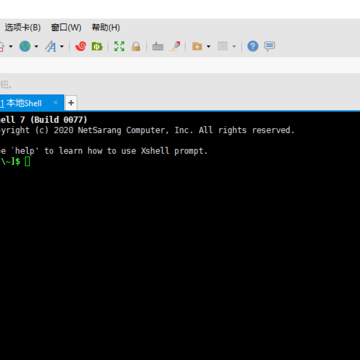Click the font settings A icon
Image resolution: width=360 pixels, height=360 pixels.
pyautogui.click(x=51, y=46)
